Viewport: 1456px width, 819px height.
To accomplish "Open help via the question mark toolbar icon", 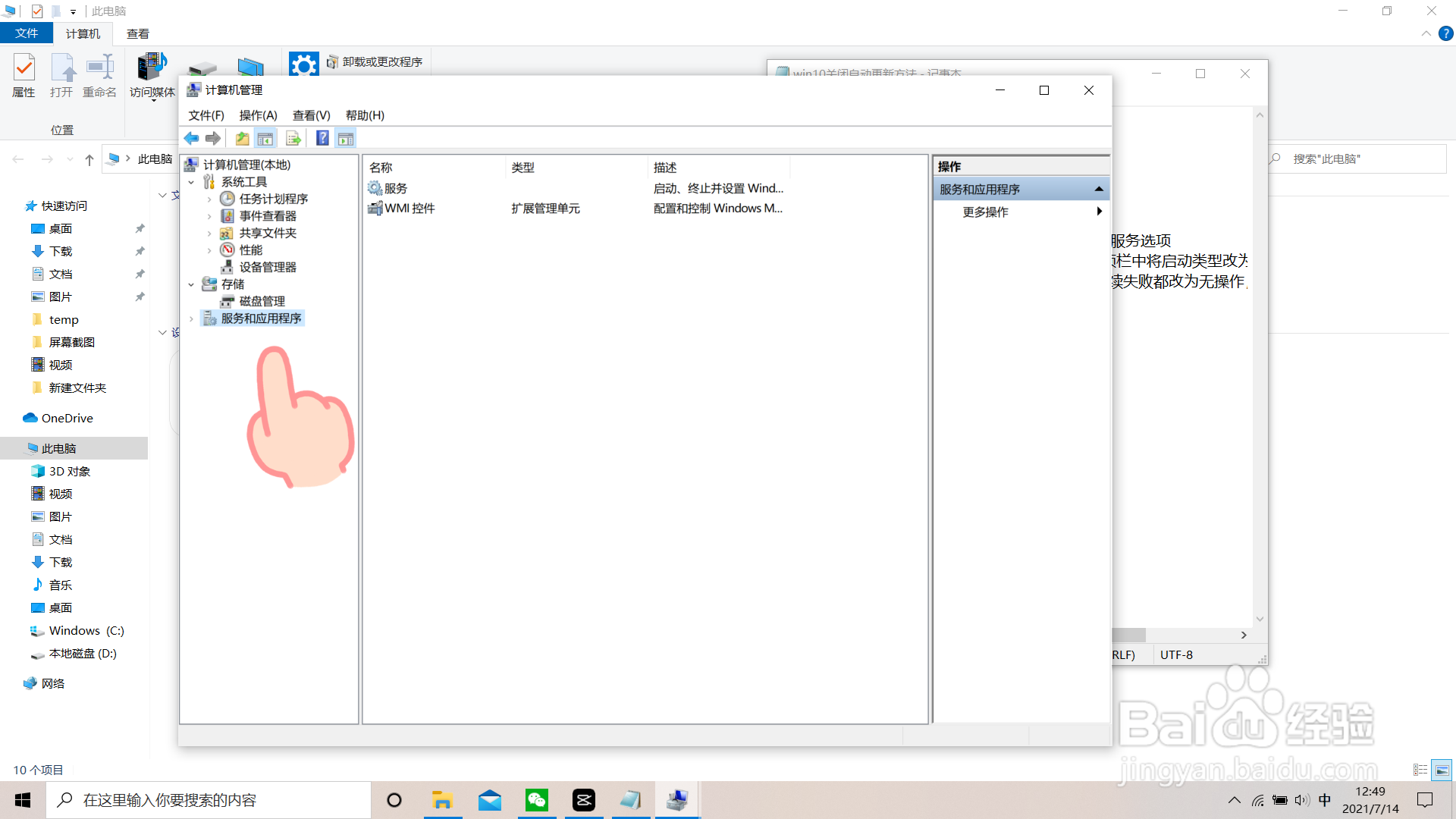I will coord(323,138).
